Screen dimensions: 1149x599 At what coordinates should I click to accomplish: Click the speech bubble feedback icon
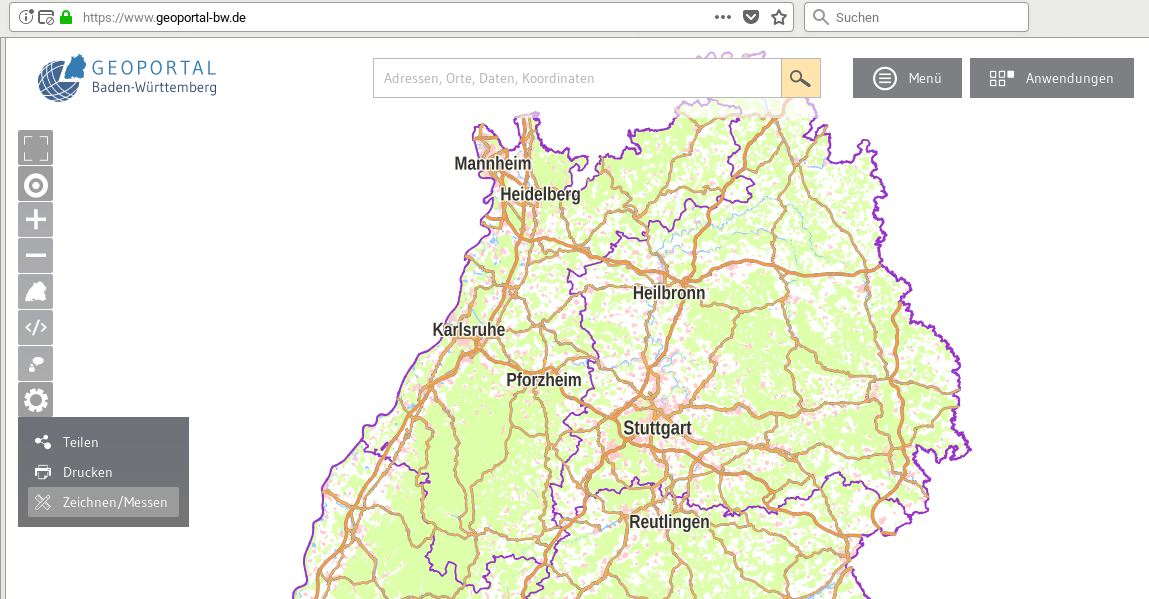pyautogui.click(x=36, y=364)
